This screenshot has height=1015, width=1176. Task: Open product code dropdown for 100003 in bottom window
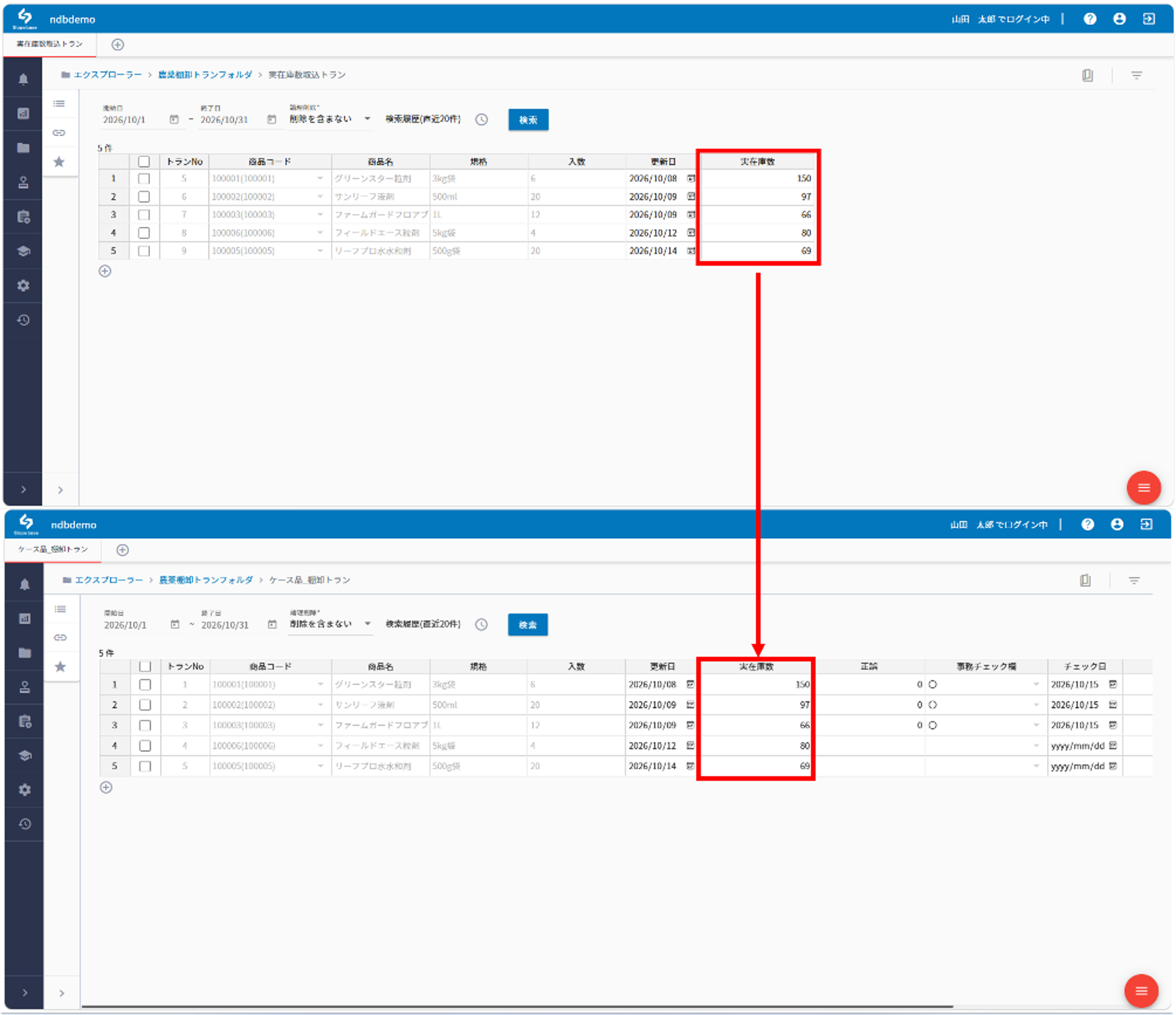(x=321, y=725)
